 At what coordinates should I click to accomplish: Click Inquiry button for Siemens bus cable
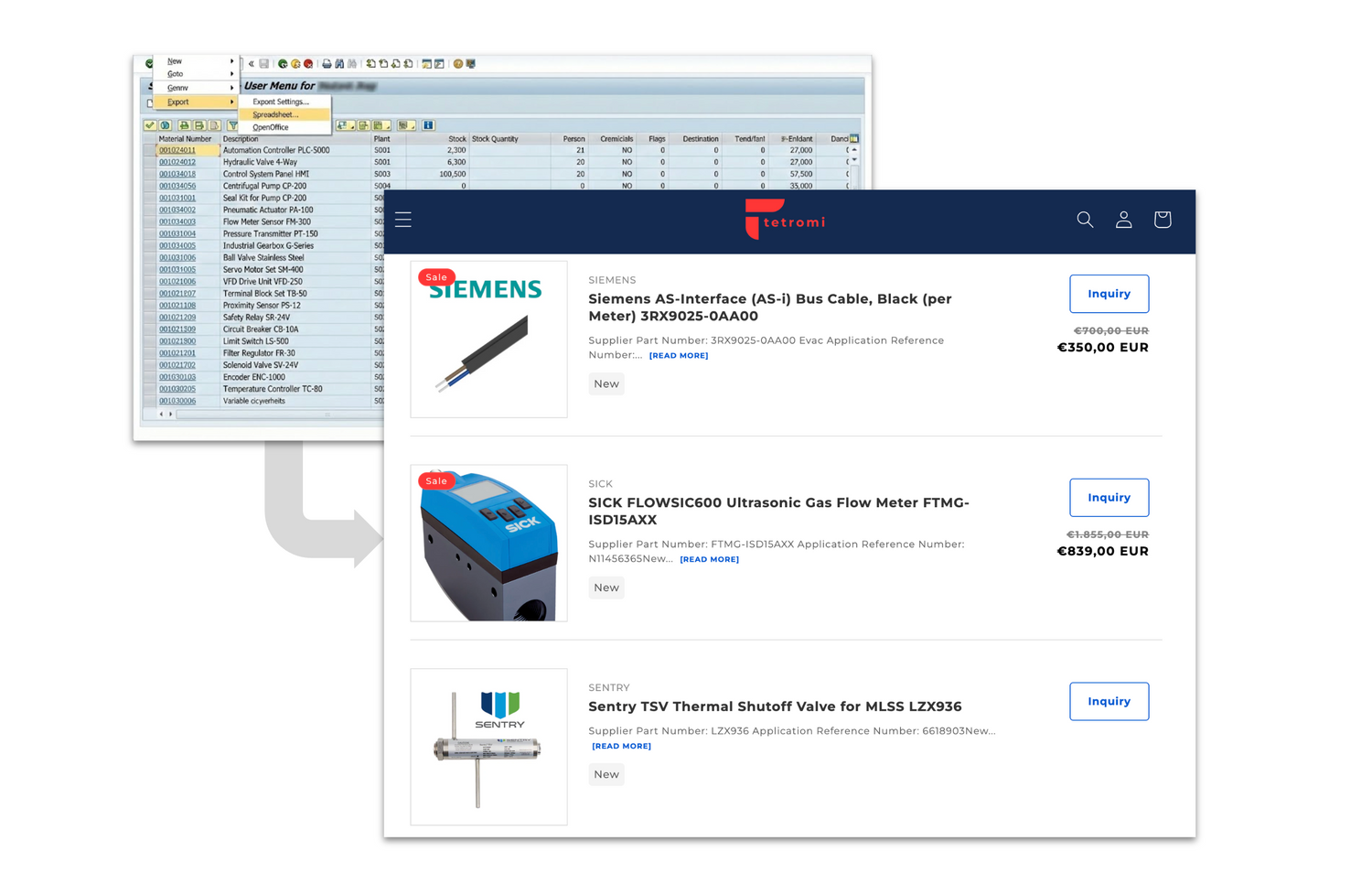click(1109, 294)
